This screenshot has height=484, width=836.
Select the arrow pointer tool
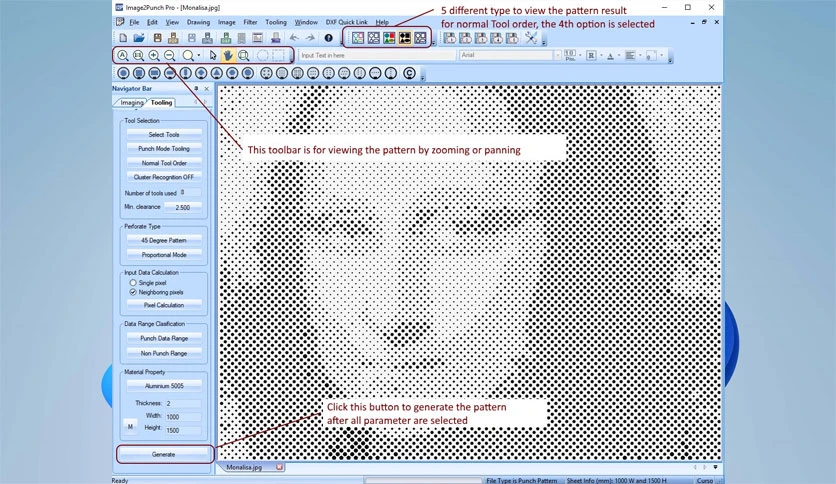(213, 55)
